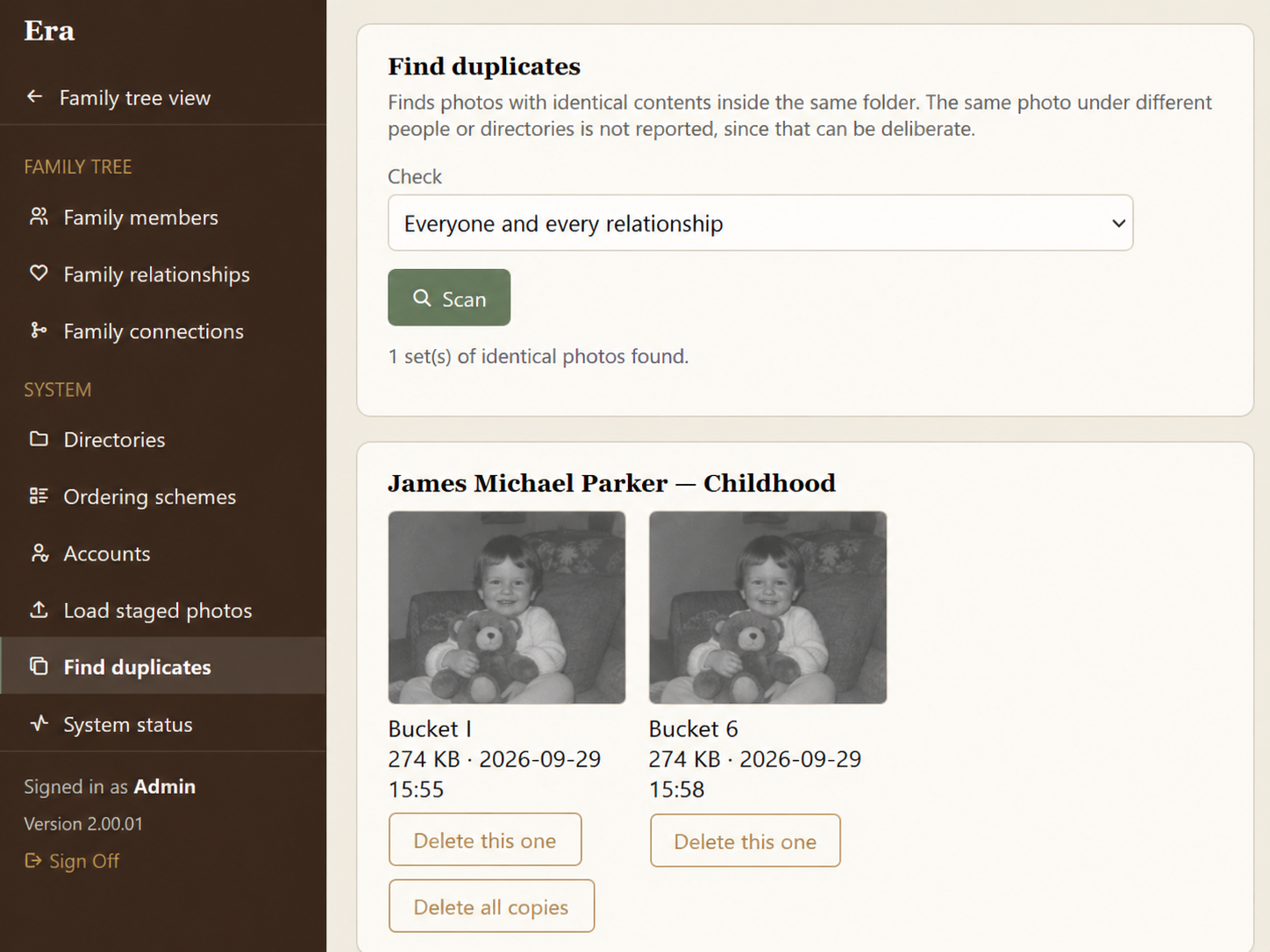Click the upload icon next to Load staged photos
Screen dimensions: 1270x952
click(x=39, y=609)
